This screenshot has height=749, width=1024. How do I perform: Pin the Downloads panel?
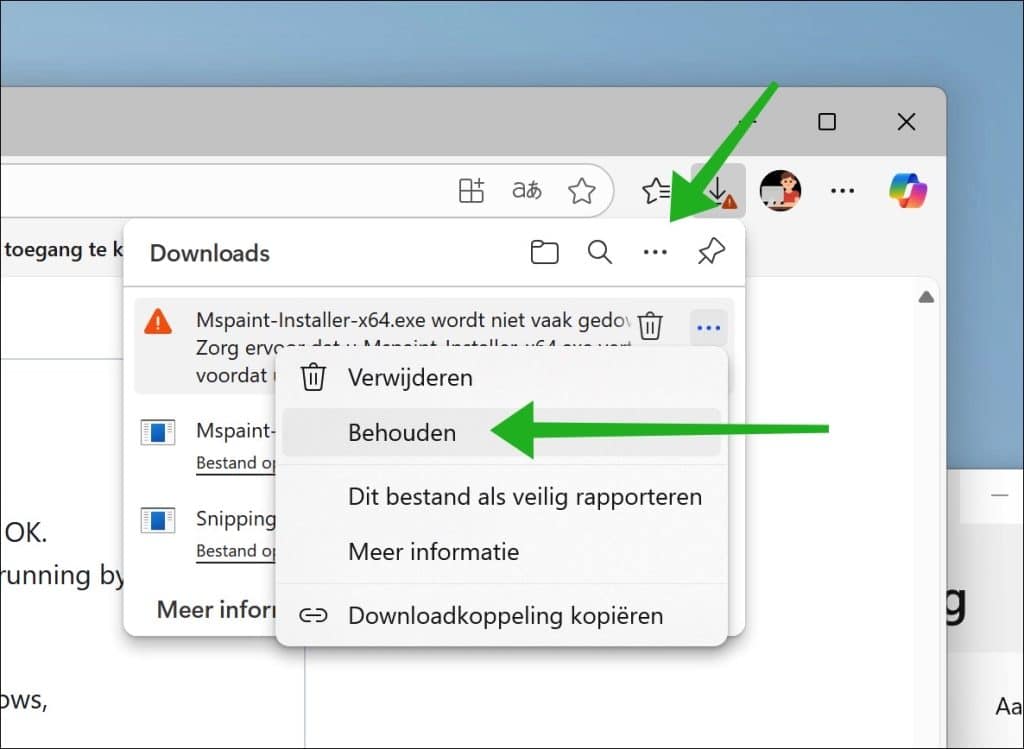tap(711, 252)
